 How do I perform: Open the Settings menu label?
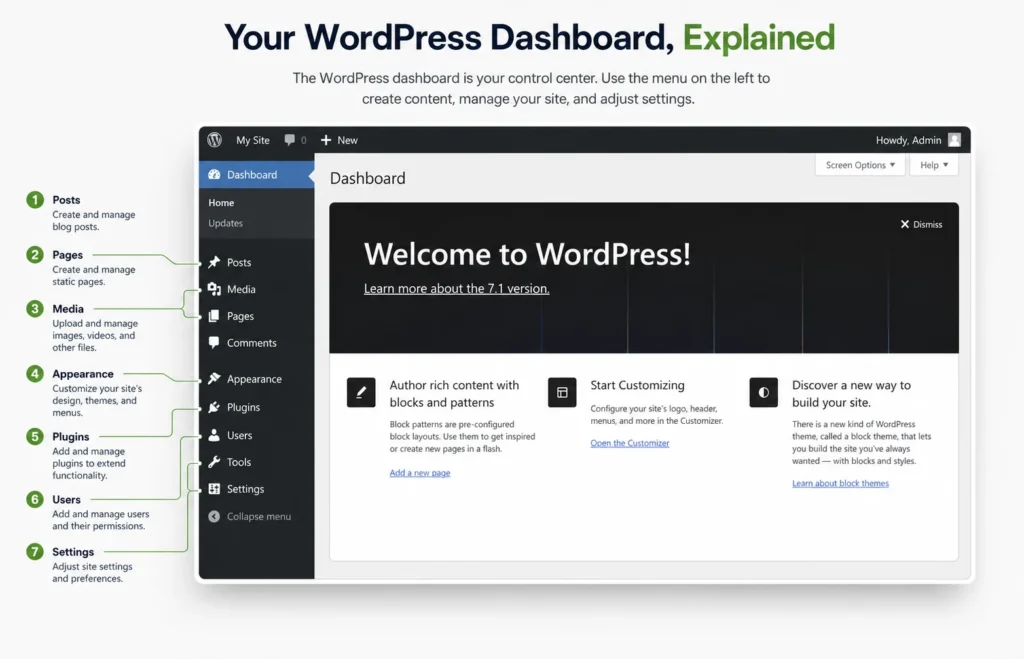[246, 489]
